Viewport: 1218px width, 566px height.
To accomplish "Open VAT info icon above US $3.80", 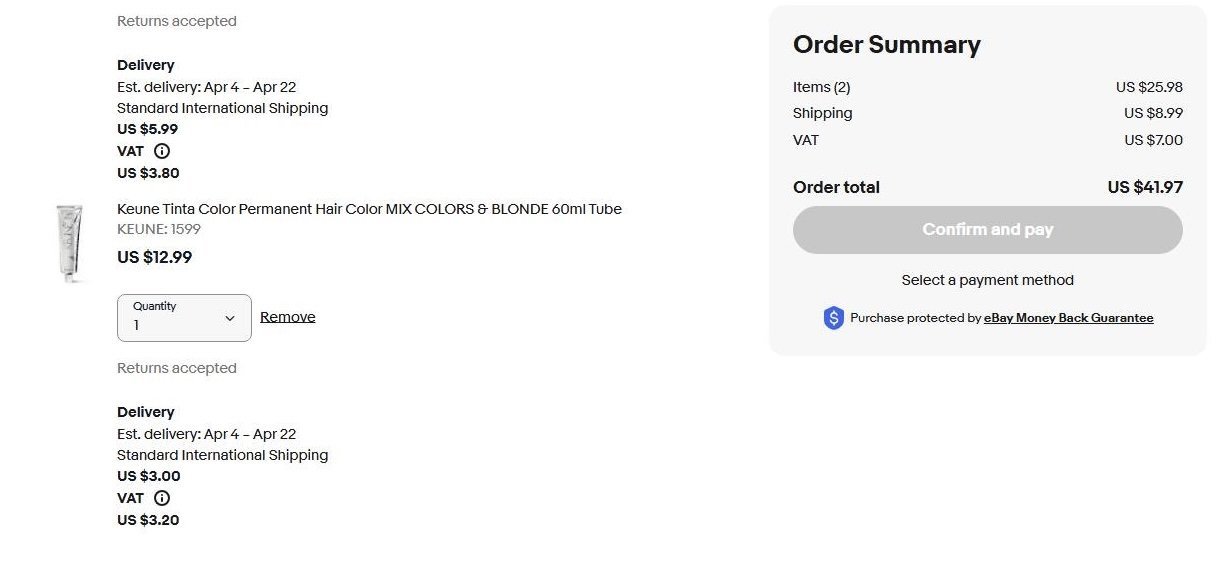I will pos(162,151).
